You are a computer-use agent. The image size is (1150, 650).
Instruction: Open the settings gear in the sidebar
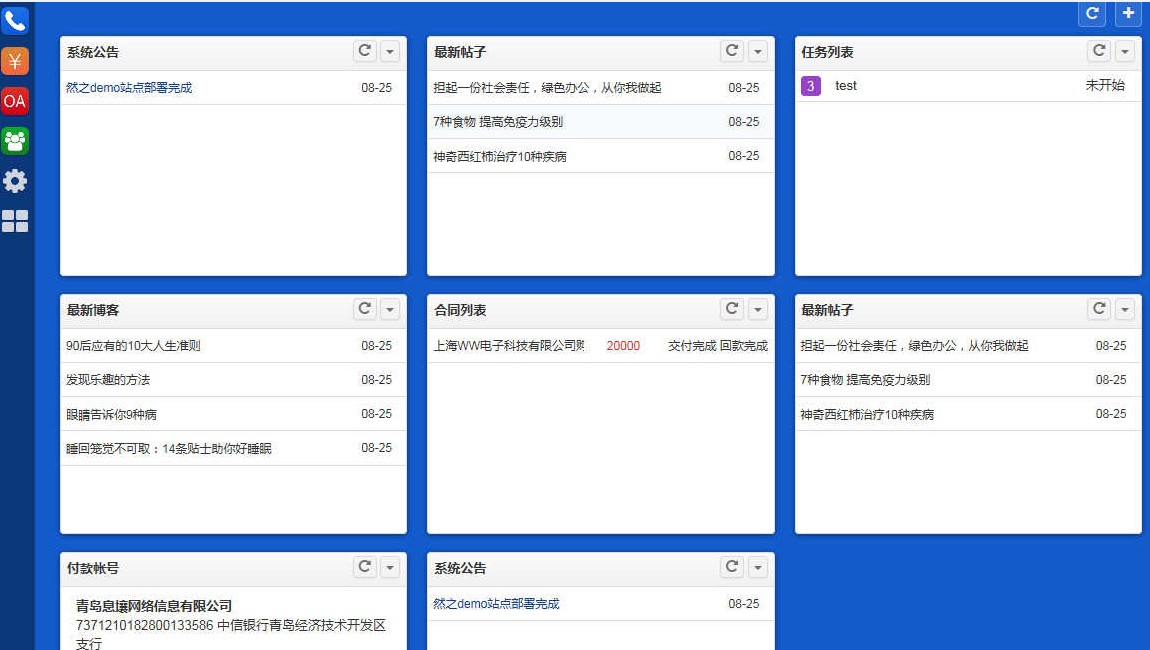pos(16,181)
